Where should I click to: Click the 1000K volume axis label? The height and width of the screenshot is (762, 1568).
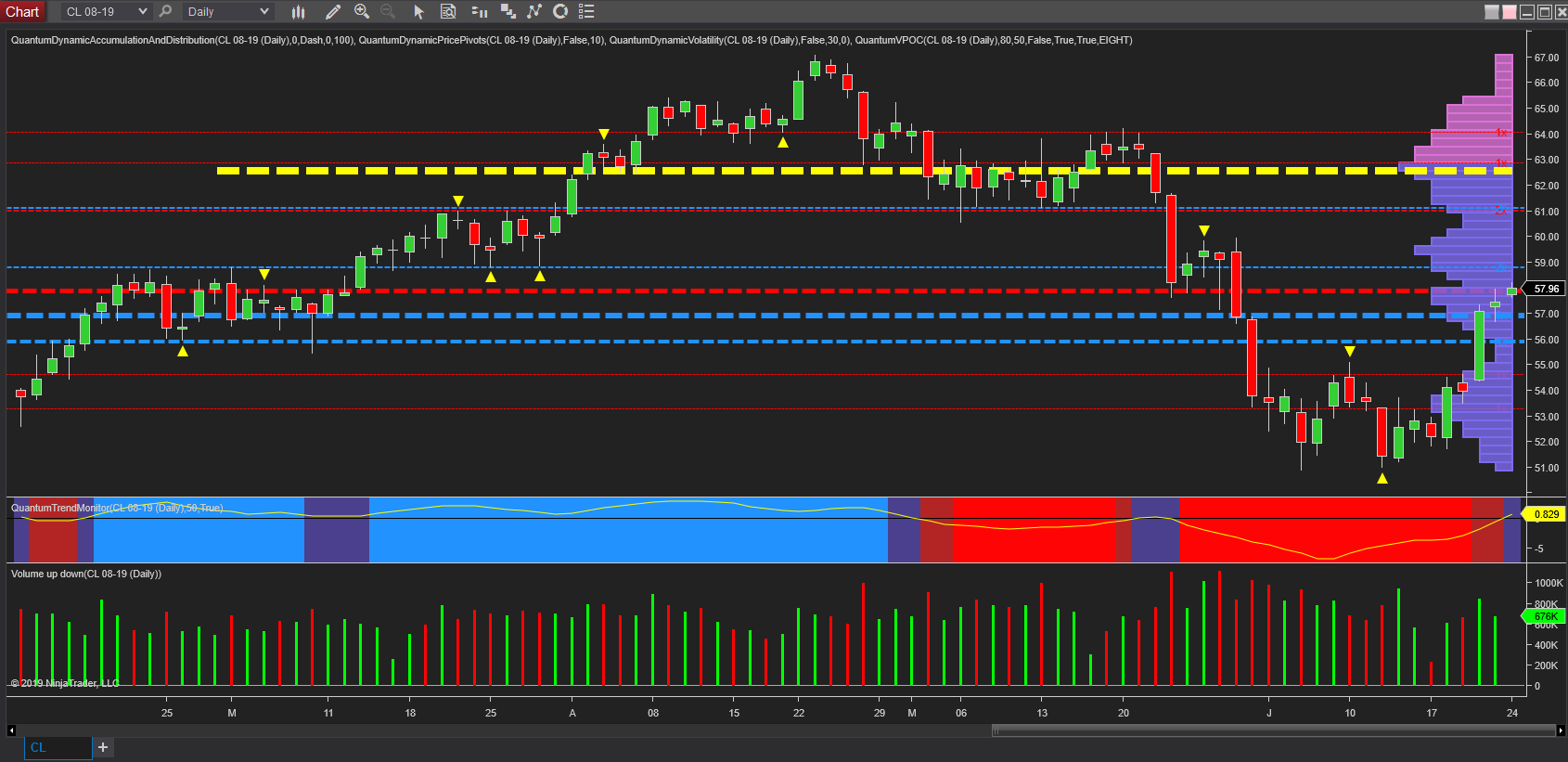click(x=1549, y=583)
